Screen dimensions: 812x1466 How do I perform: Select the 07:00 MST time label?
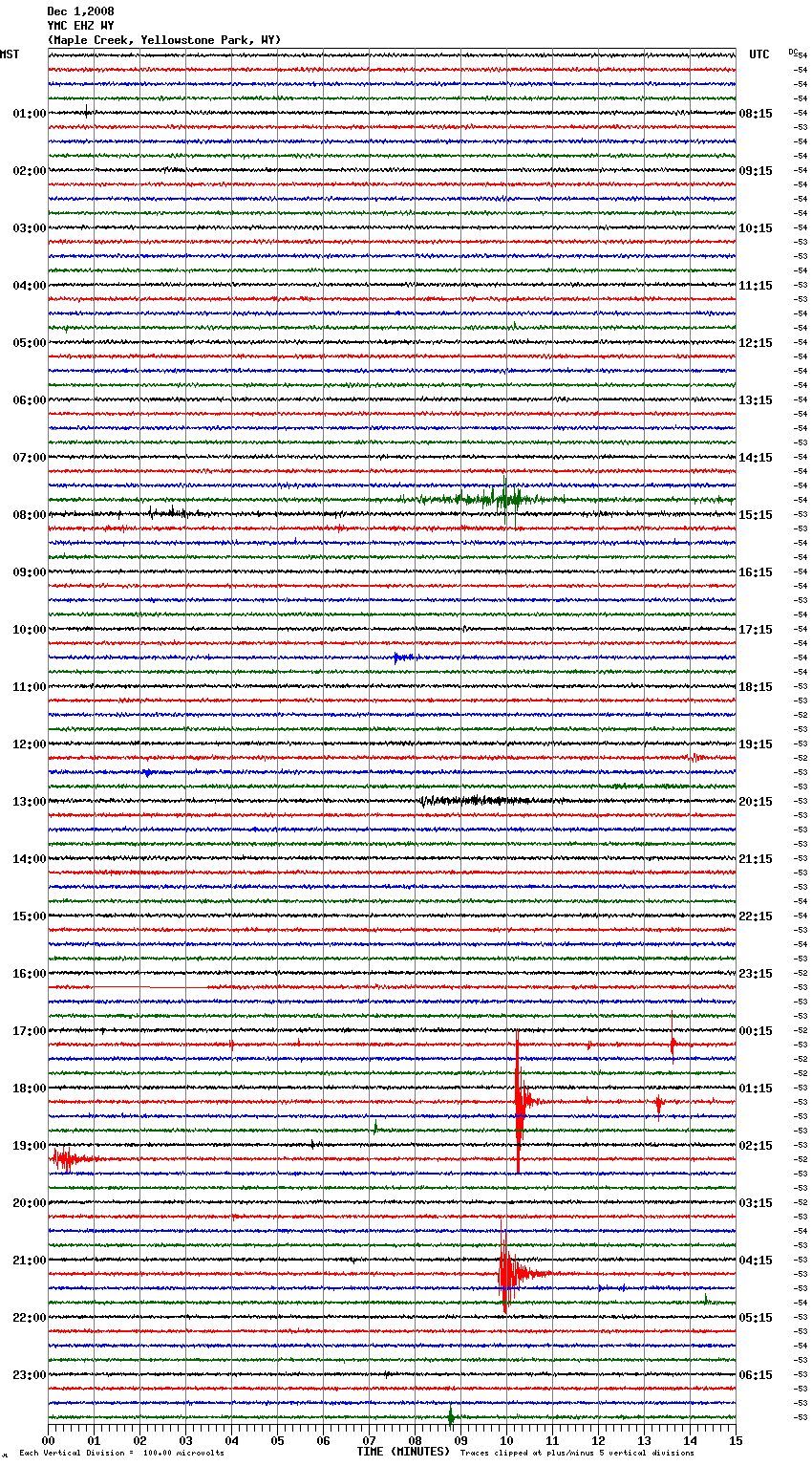(30, 458)
